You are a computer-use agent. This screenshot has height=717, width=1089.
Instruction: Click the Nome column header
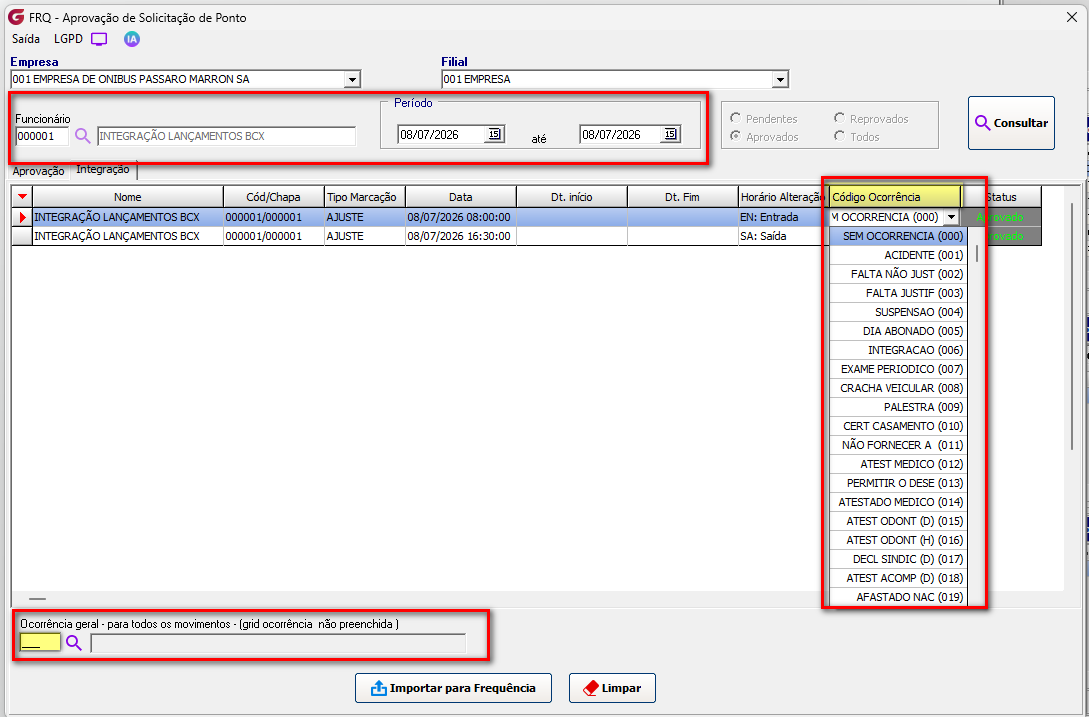(128, 197)
